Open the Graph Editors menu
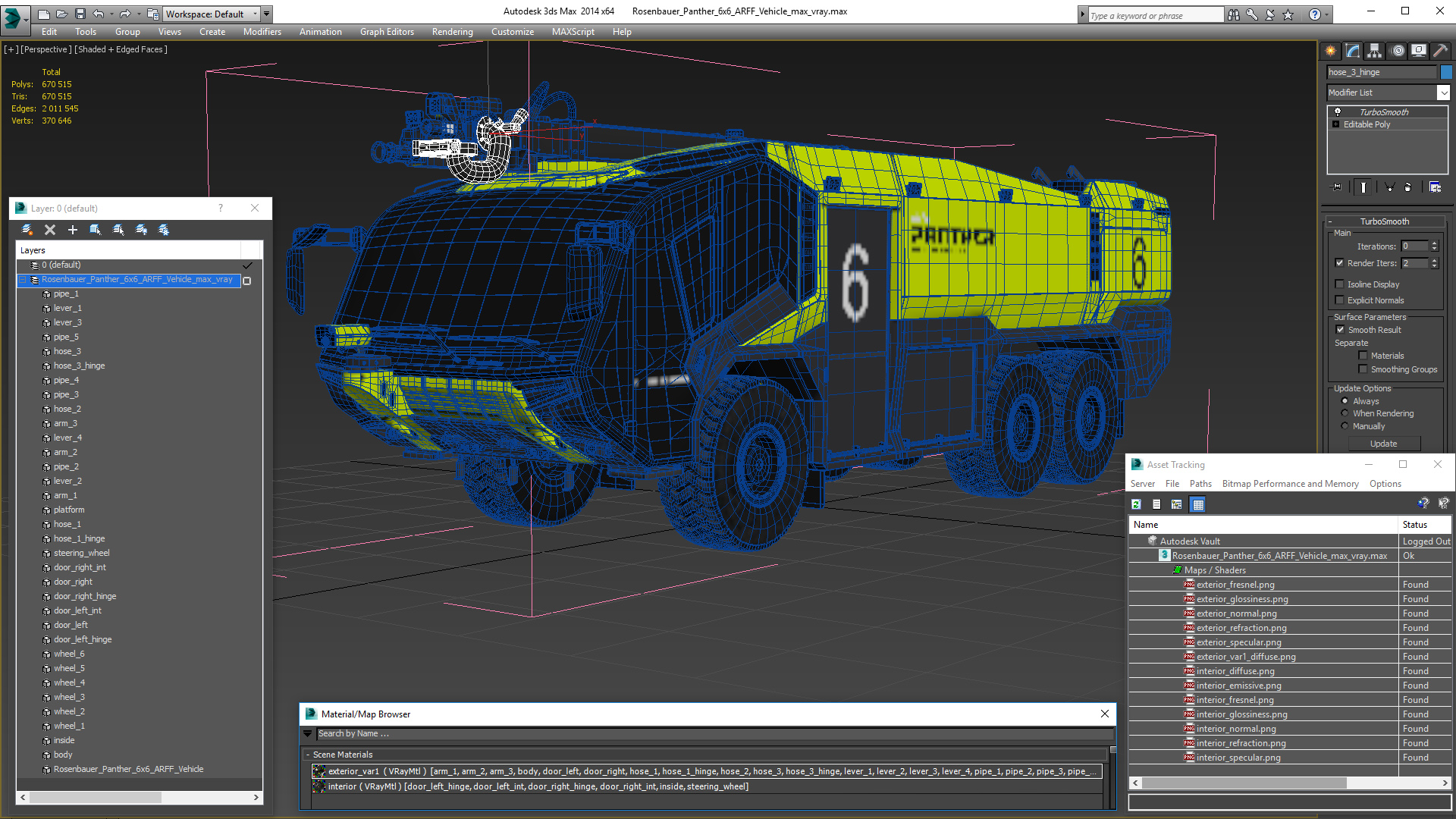The image size is (1456, 819). (x=387, y=32)
